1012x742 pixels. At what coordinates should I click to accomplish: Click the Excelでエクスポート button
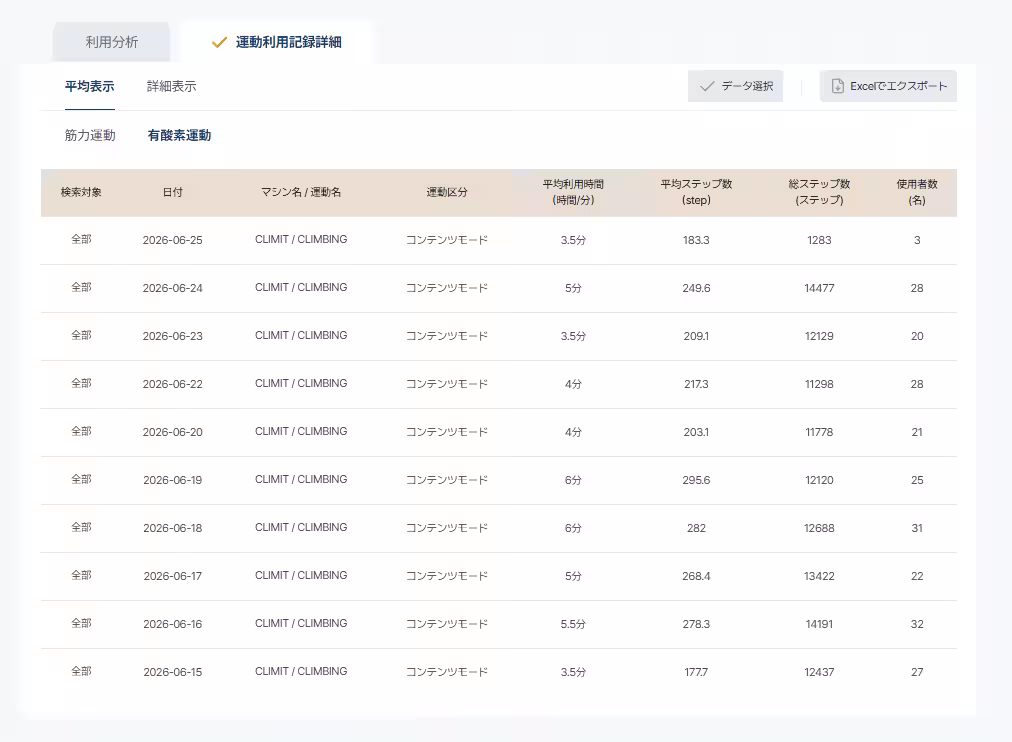(x=888, y=86)
